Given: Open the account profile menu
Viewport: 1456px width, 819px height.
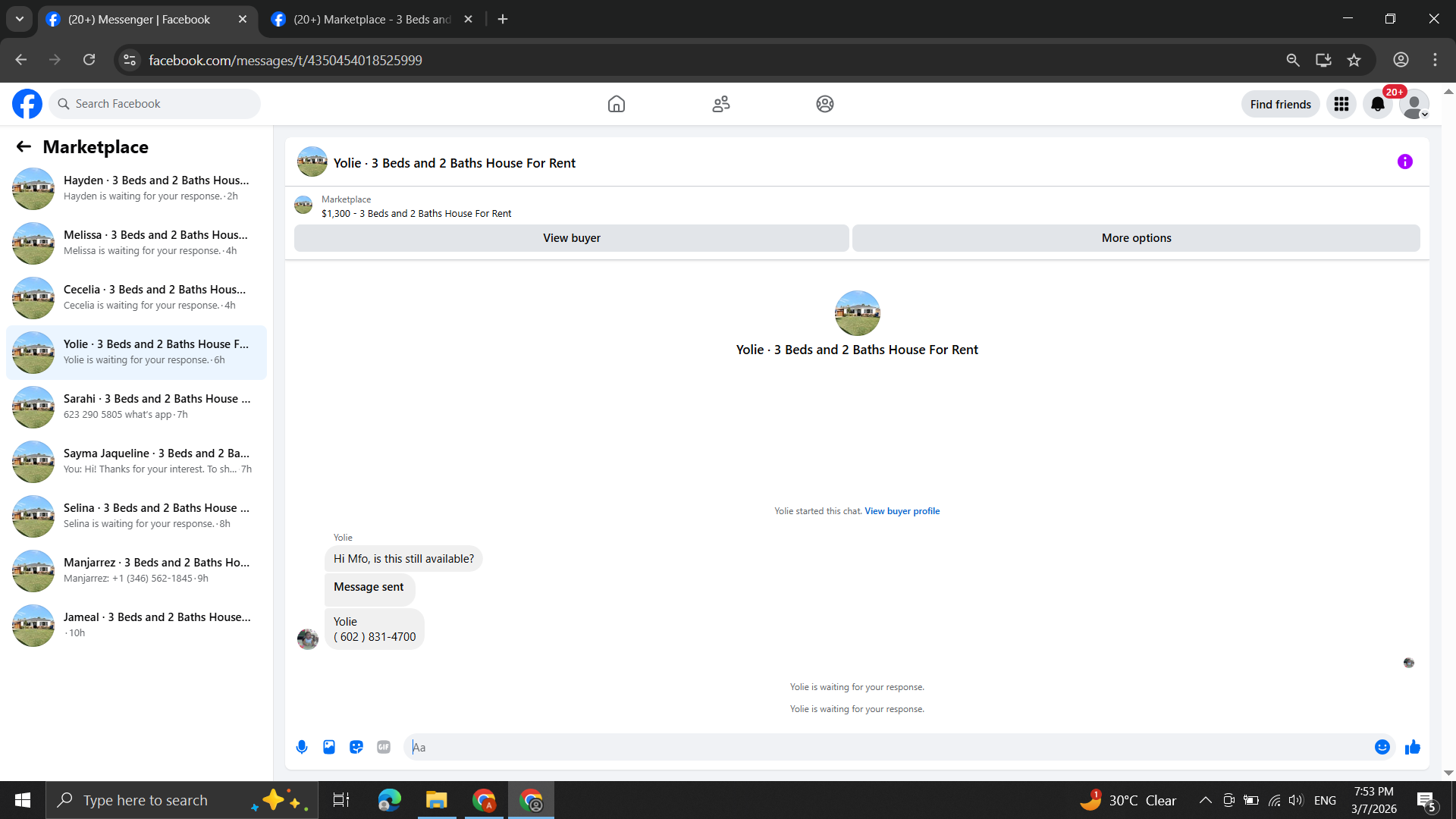Looking at the screenshot, I should click(1414, 104).
